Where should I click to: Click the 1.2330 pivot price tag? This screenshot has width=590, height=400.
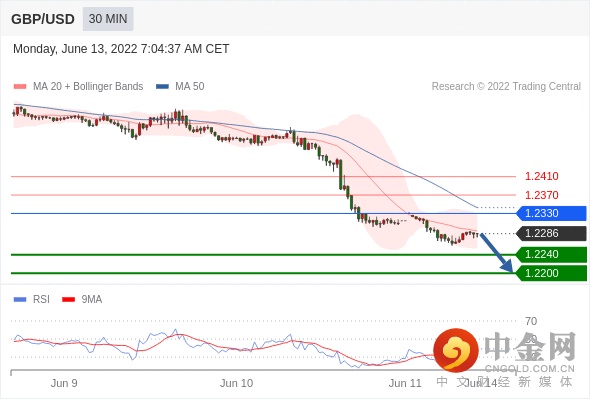[551, 213]
